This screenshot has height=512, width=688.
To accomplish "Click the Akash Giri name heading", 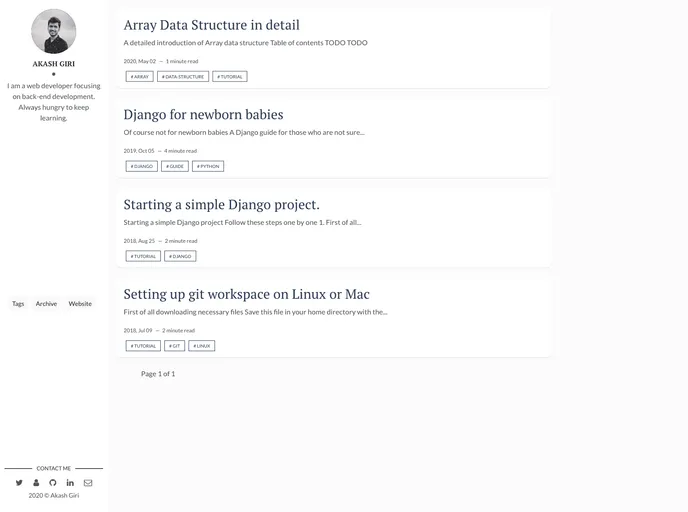I will click(x=53, y=63).
